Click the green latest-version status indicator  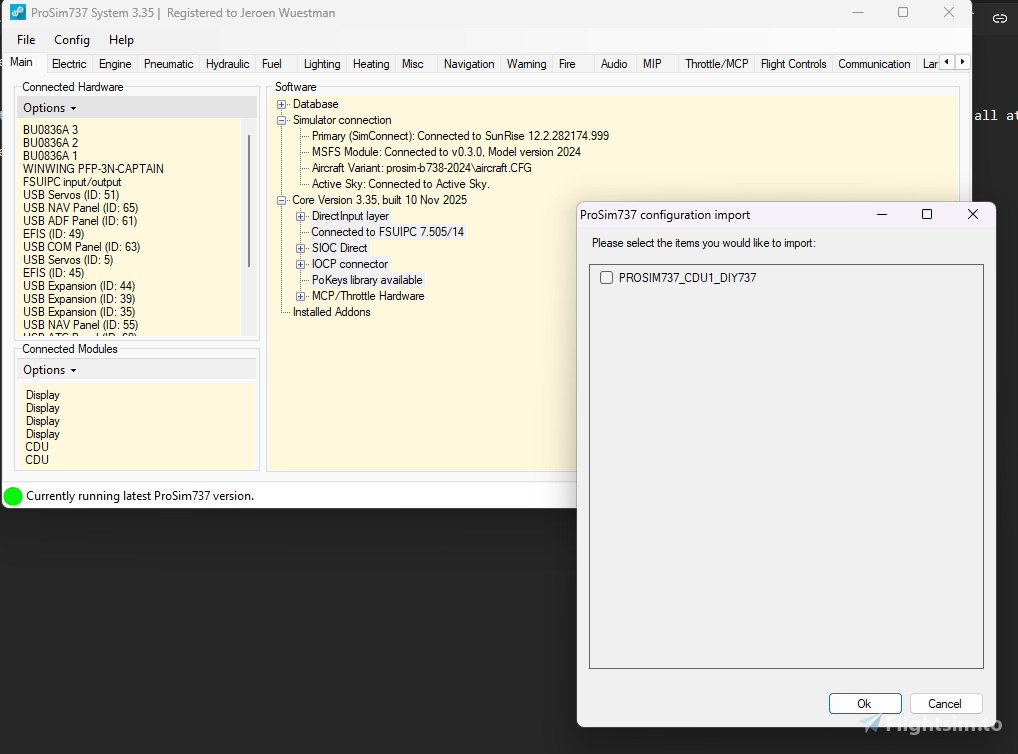(x=13, y=495)
